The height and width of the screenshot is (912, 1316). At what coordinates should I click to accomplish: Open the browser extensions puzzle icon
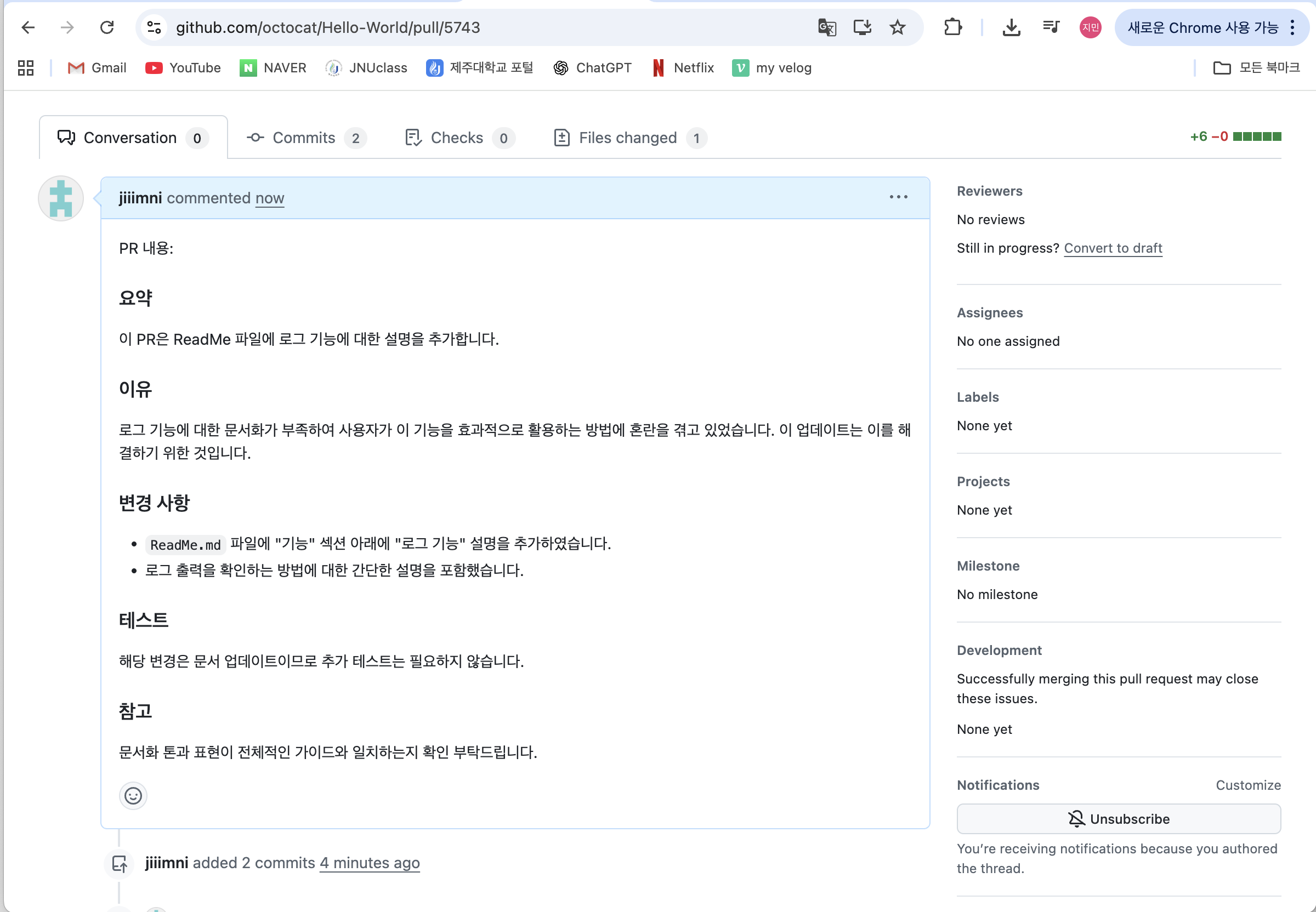tap(952, 27)
